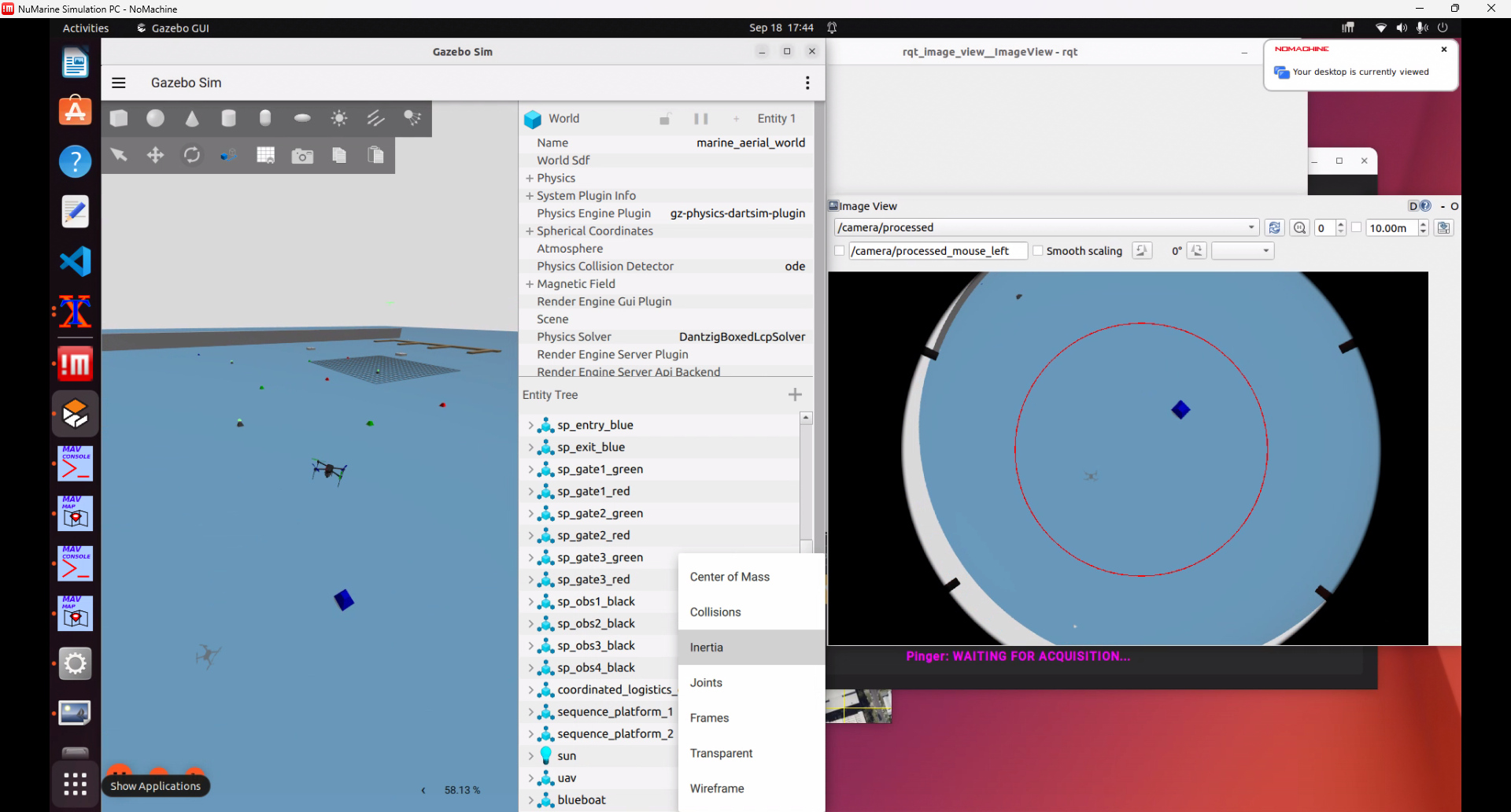This screenshot has width=1511, height=812.
Task: Click the Show Applications grid button
Action: pos(76,784)
